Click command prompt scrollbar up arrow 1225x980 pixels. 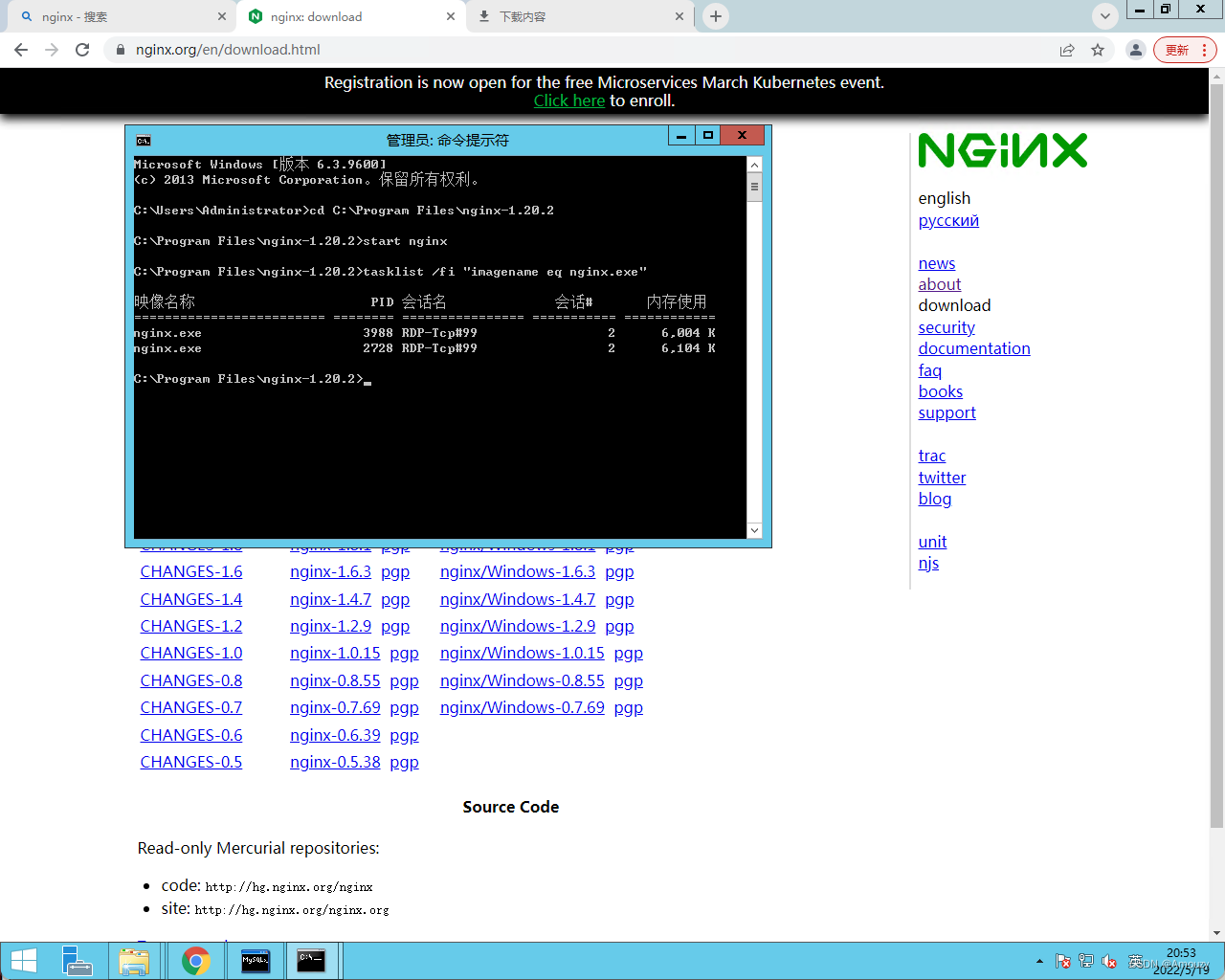click(x=754, y=165)
